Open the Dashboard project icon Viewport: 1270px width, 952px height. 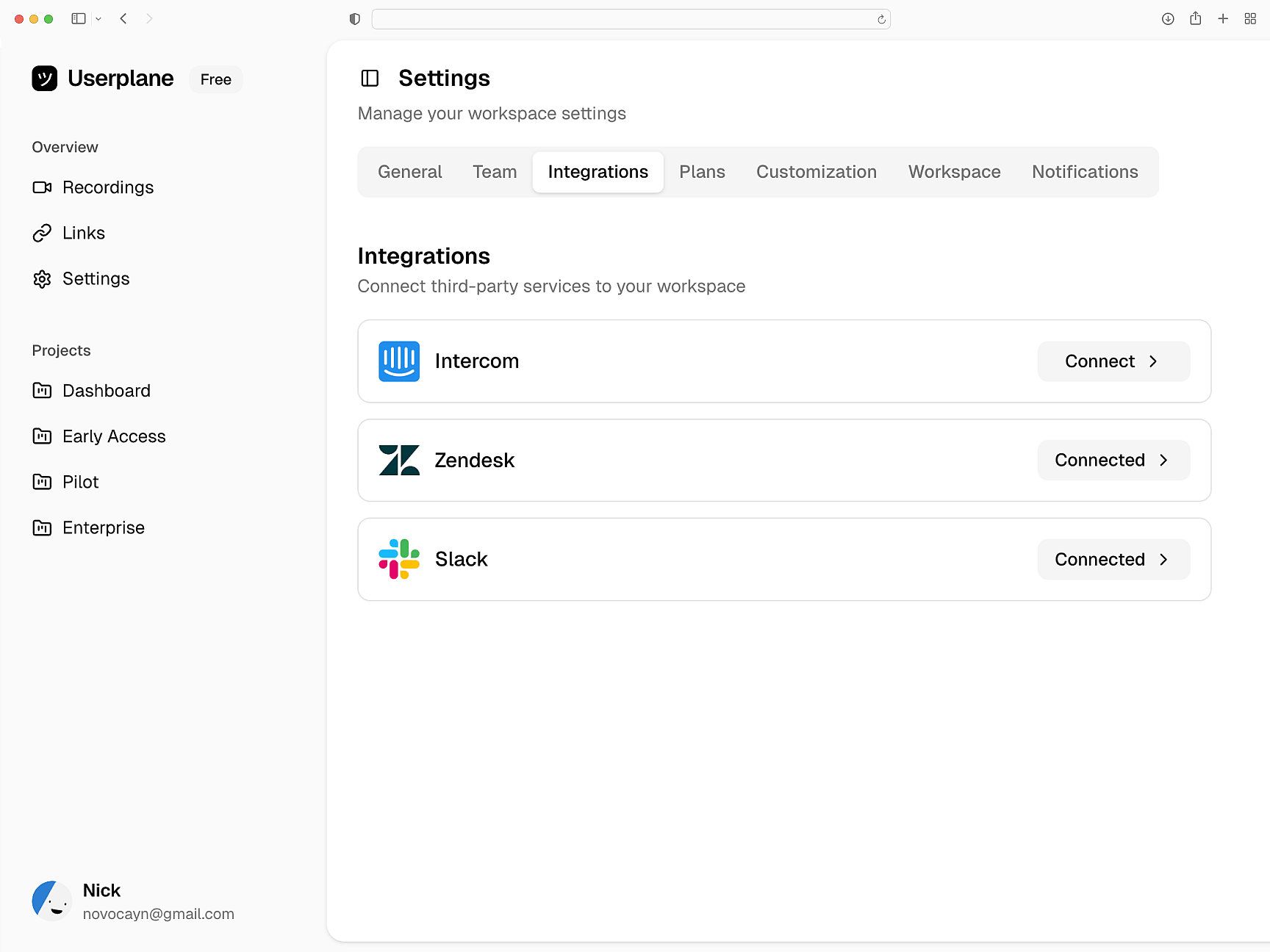[43, 390]
